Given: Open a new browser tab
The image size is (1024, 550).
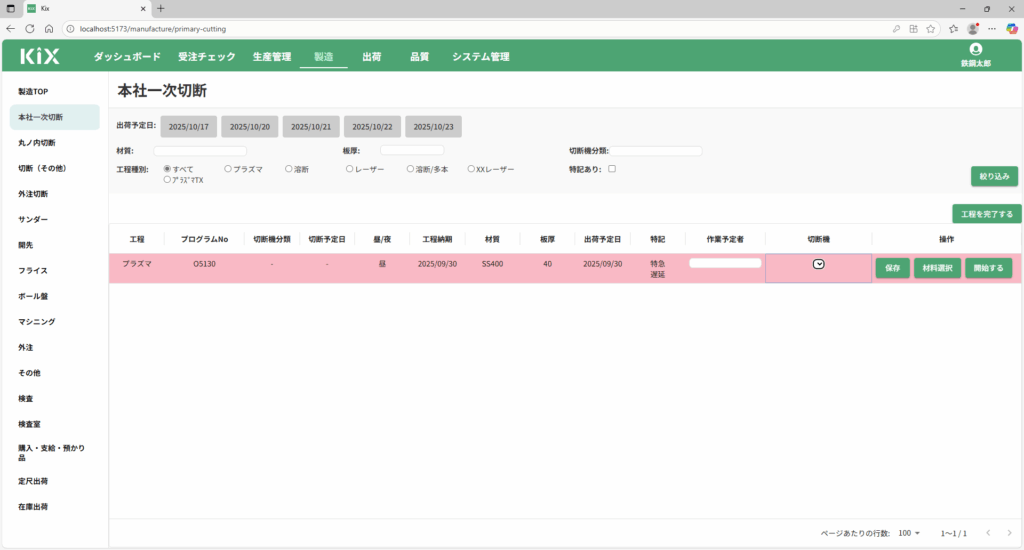Looking at the screenshot, I should pos(161,8).
